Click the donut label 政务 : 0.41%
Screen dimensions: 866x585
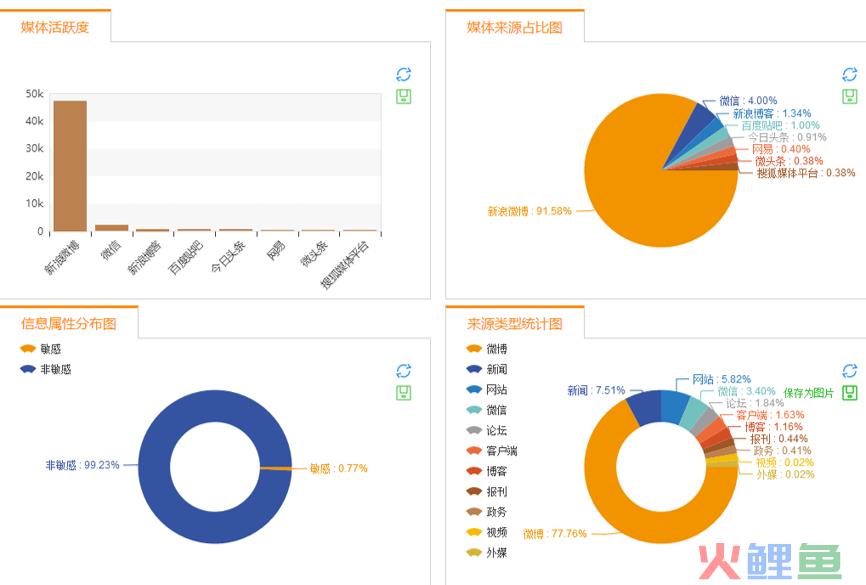pos(782,451)
